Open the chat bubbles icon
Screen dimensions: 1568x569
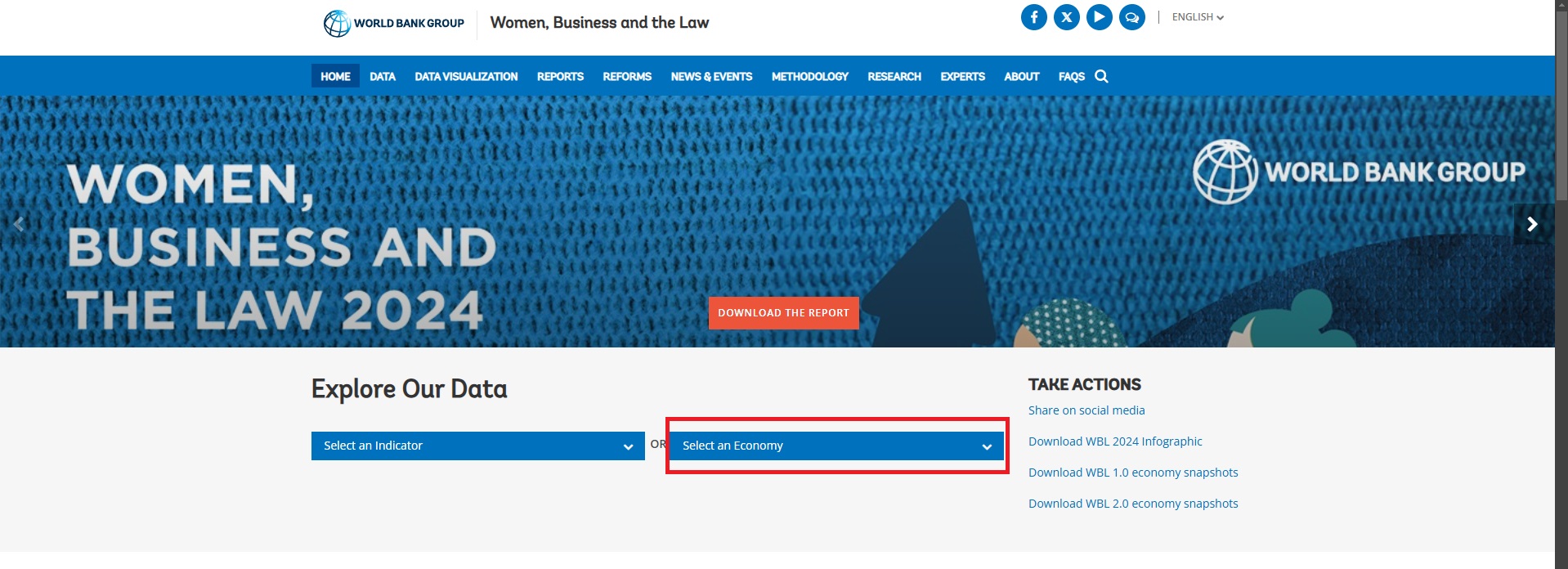click(1132, 17)
